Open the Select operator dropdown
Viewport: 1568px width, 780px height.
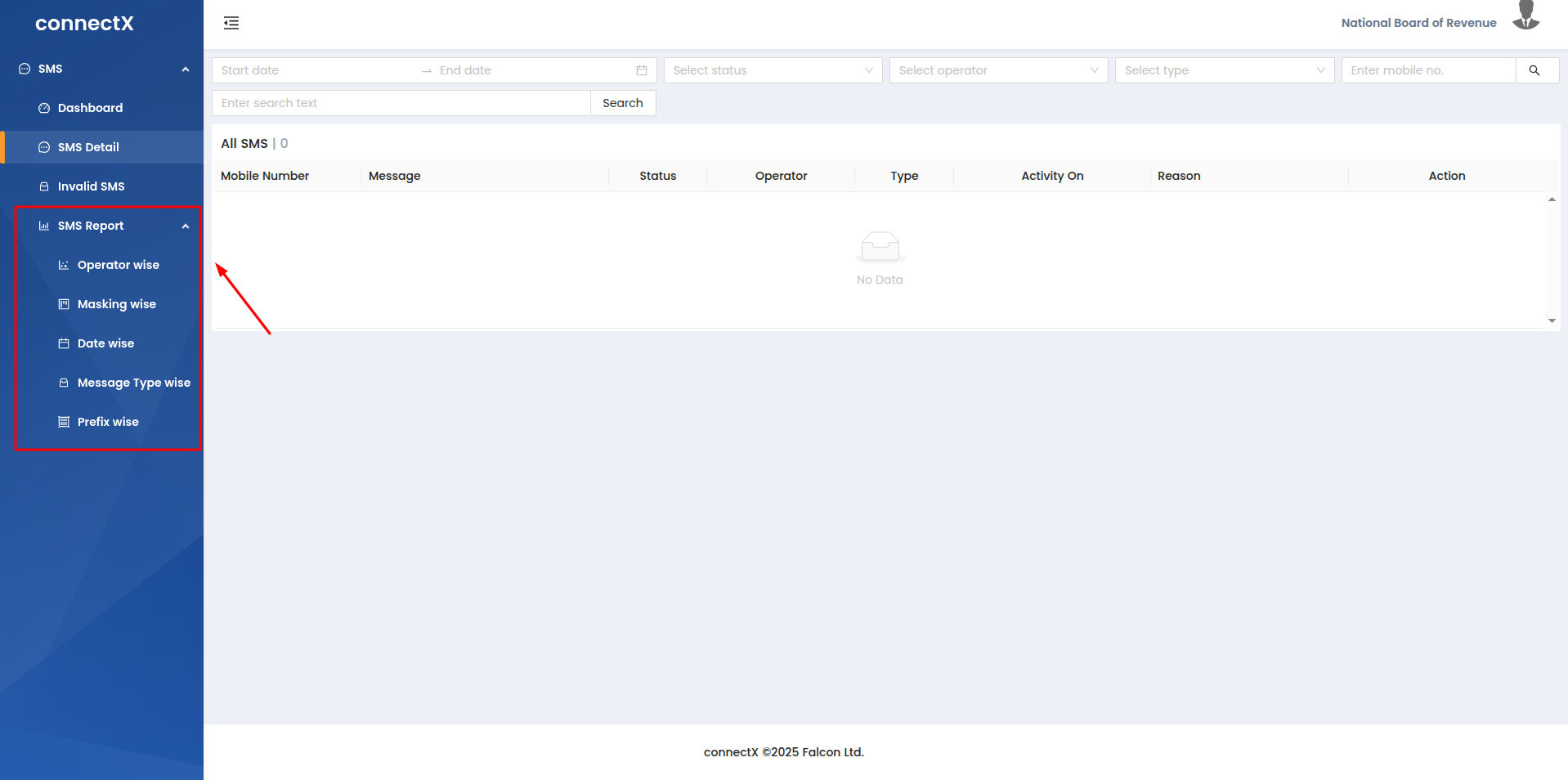pos(997,70)
